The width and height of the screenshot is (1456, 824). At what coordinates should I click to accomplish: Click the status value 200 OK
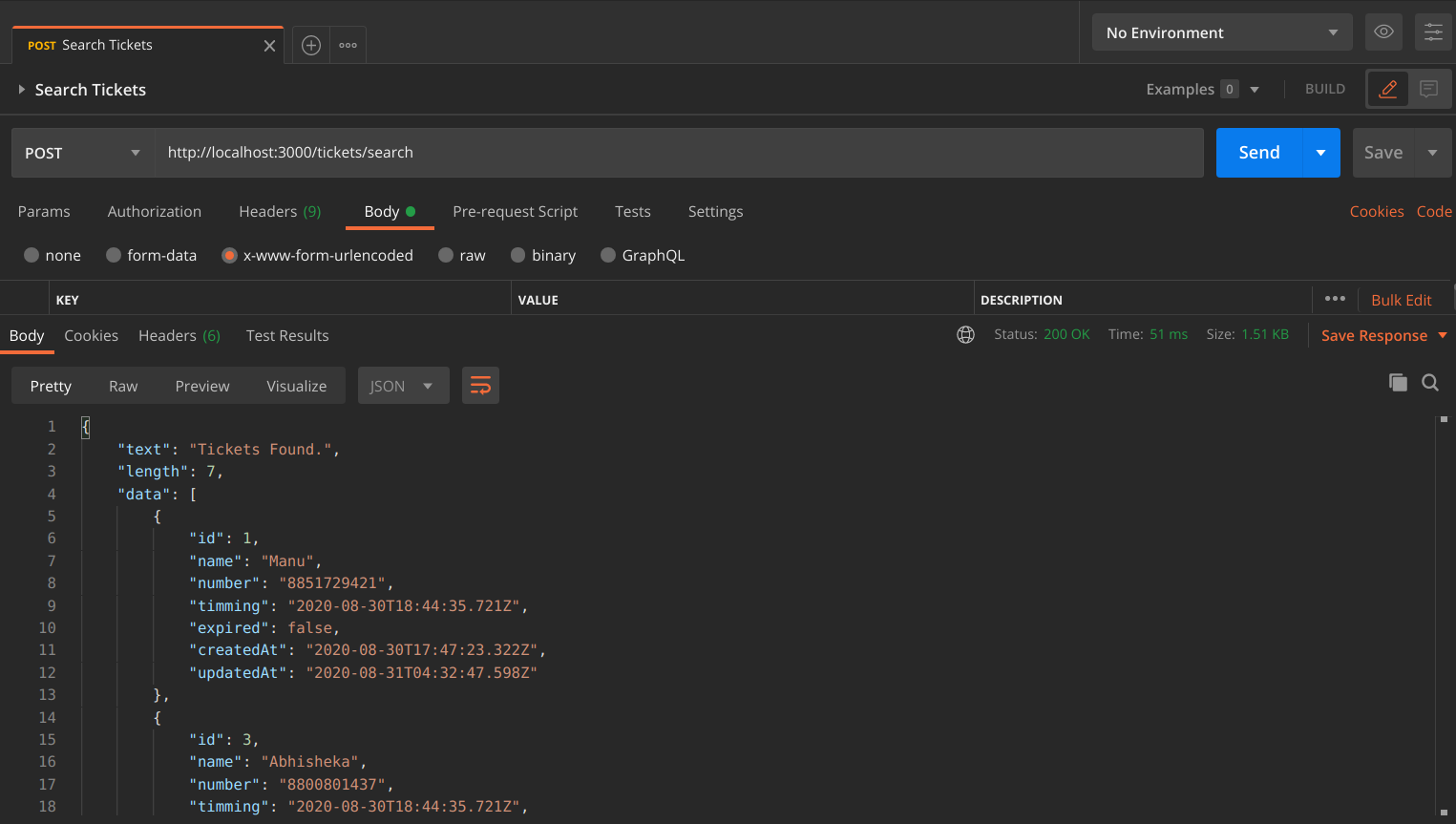[x=1066, y=334]
